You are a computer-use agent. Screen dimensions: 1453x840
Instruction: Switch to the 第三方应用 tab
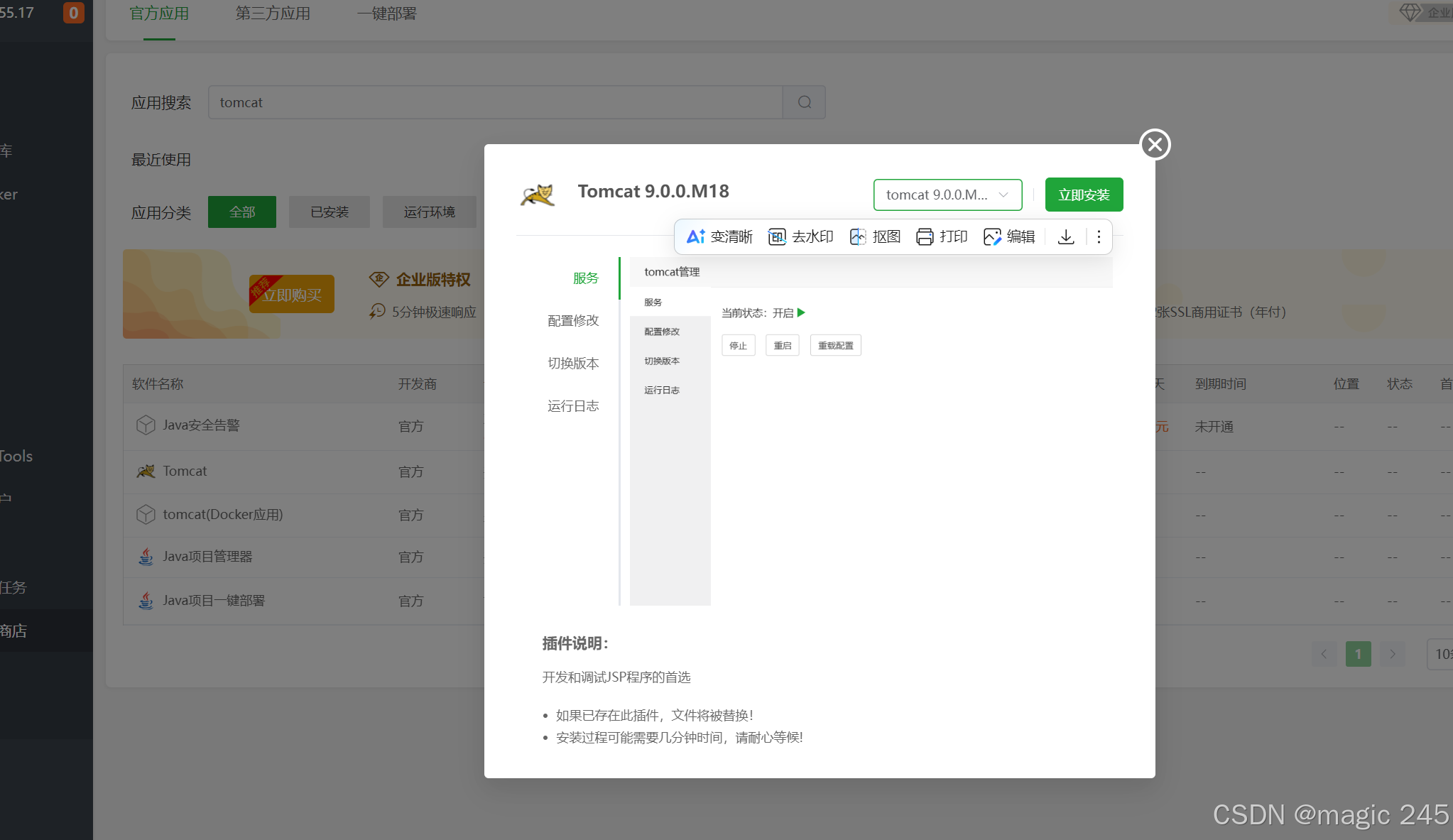click(273, 13)
